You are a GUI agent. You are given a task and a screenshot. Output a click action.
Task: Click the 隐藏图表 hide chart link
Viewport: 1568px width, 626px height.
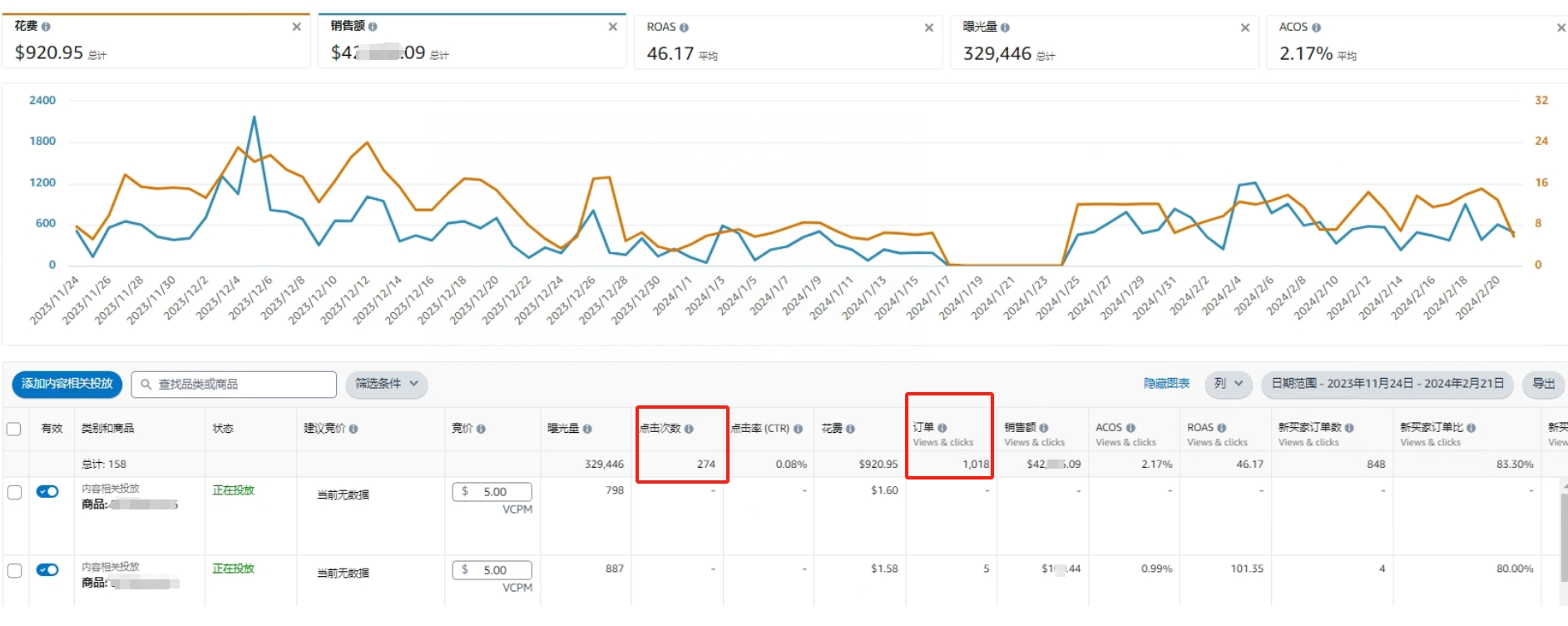[x=1166, y=384]
